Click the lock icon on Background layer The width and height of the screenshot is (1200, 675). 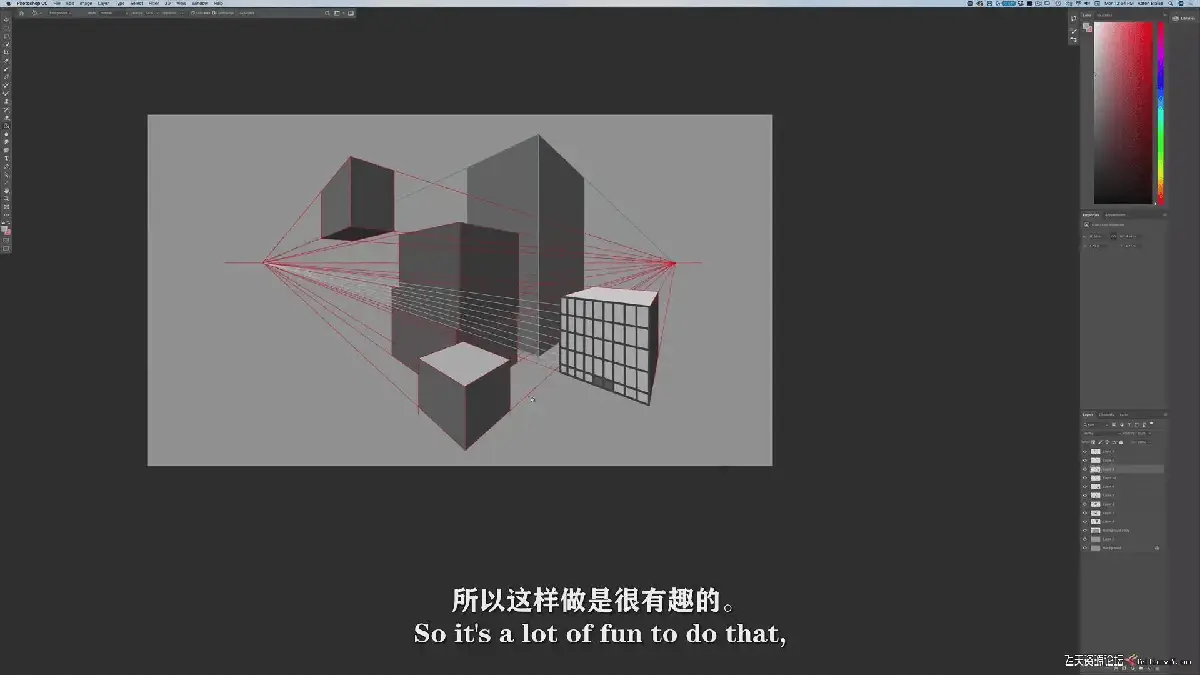point(1157,548)
